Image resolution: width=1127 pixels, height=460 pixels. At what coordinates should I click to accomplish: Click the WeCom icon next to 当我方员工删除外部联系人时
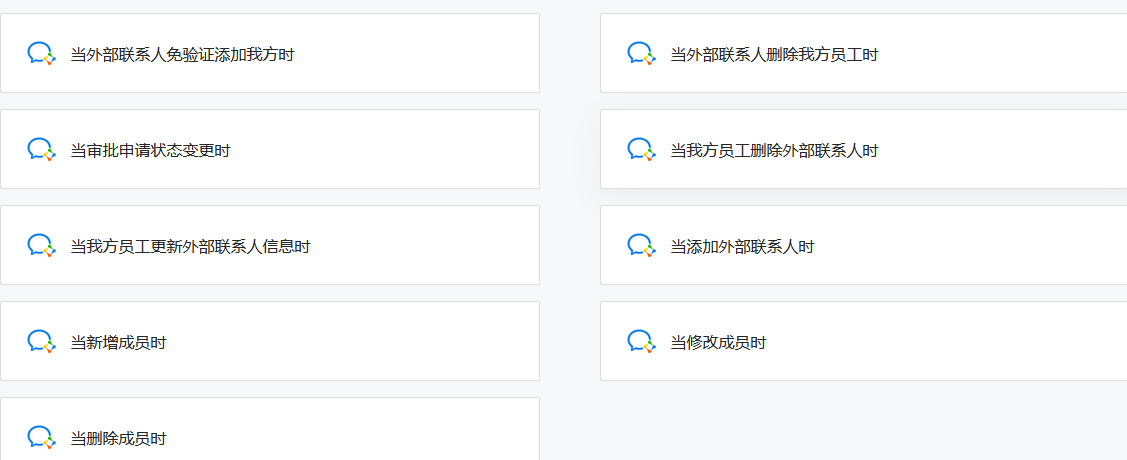(641, 150)
